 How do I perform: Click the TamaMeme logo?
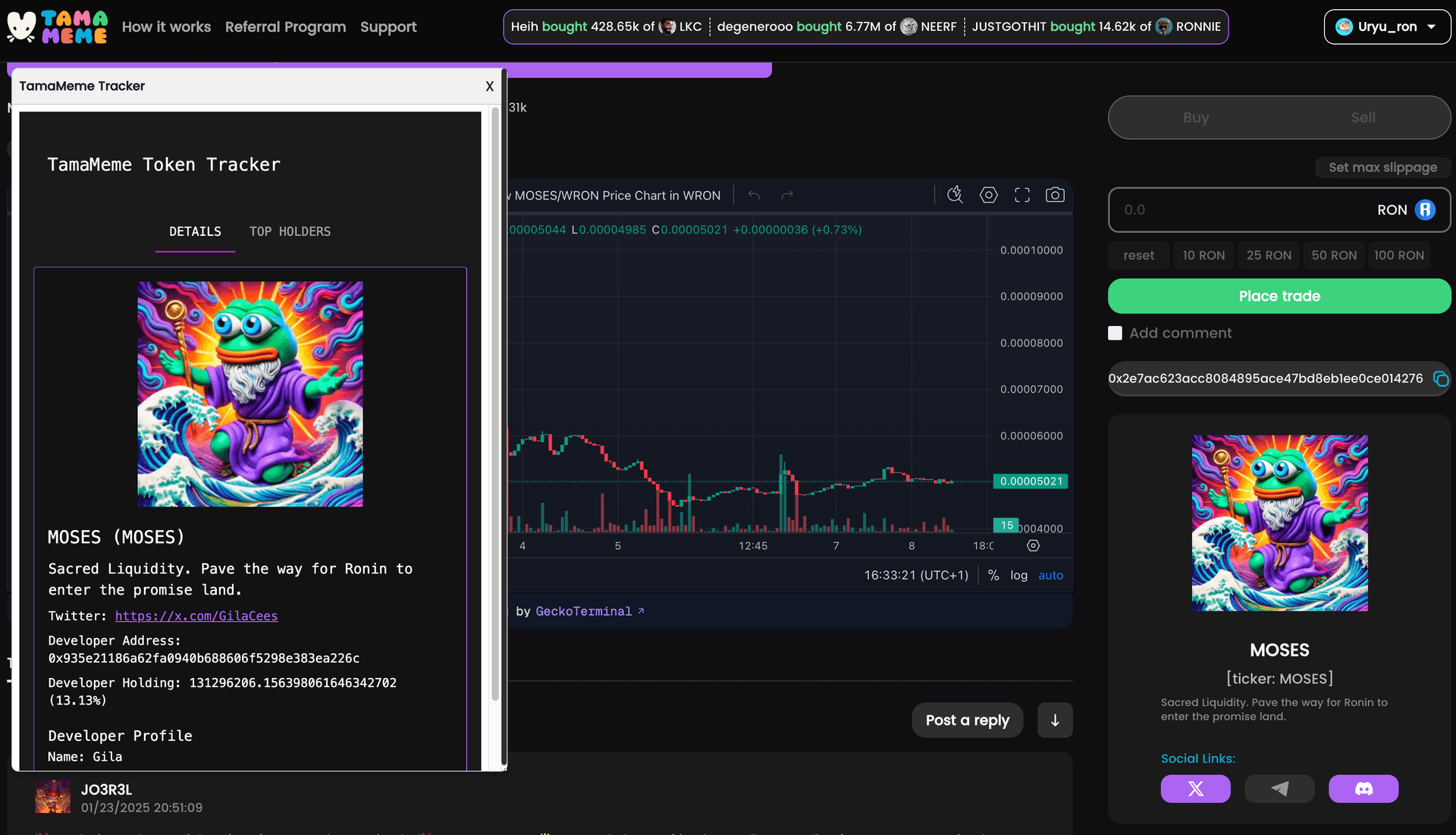pyautogui.click(x=57, y=27)
